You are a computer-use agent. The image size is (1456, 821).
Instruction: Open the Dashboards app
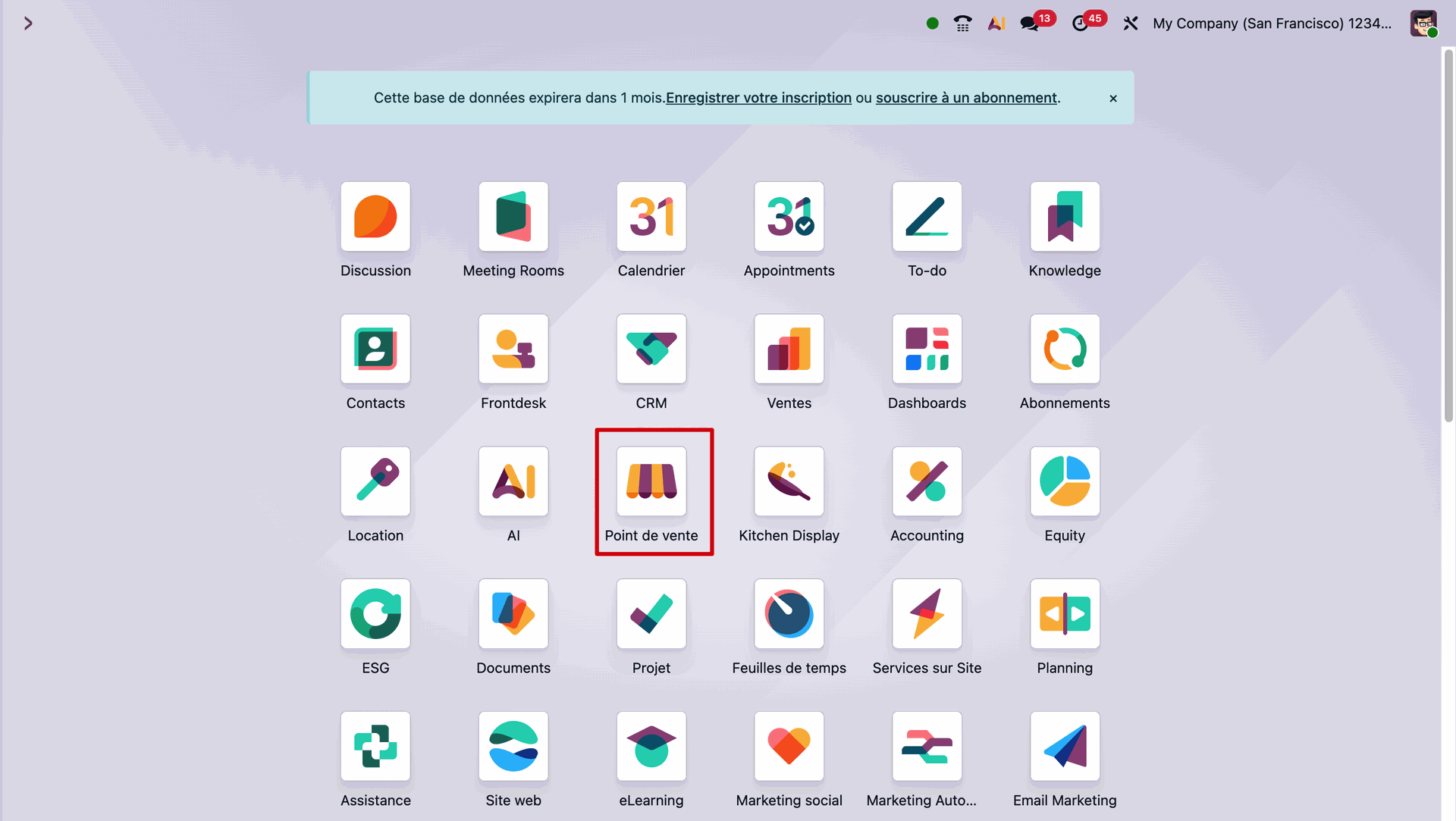(x=927, y=349)
